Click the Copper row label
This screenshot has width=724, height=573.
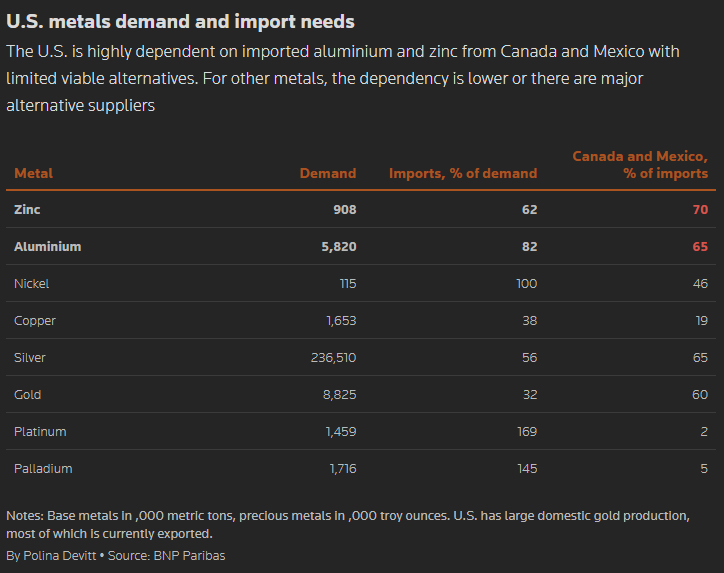[x=35, y=321]
